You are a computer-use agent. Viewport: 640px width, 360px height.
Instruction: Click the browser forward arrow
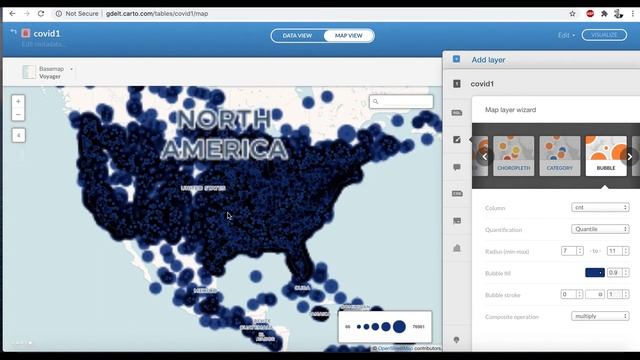tap(27, 13)
